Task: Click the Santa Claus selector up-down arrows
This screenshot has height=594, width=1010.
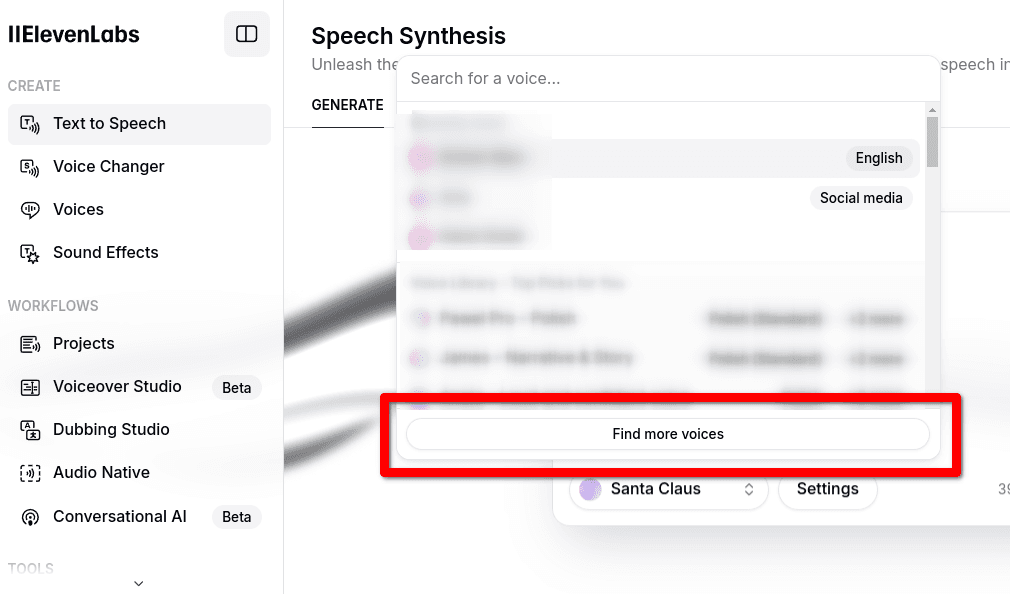Action: point(748,489)
